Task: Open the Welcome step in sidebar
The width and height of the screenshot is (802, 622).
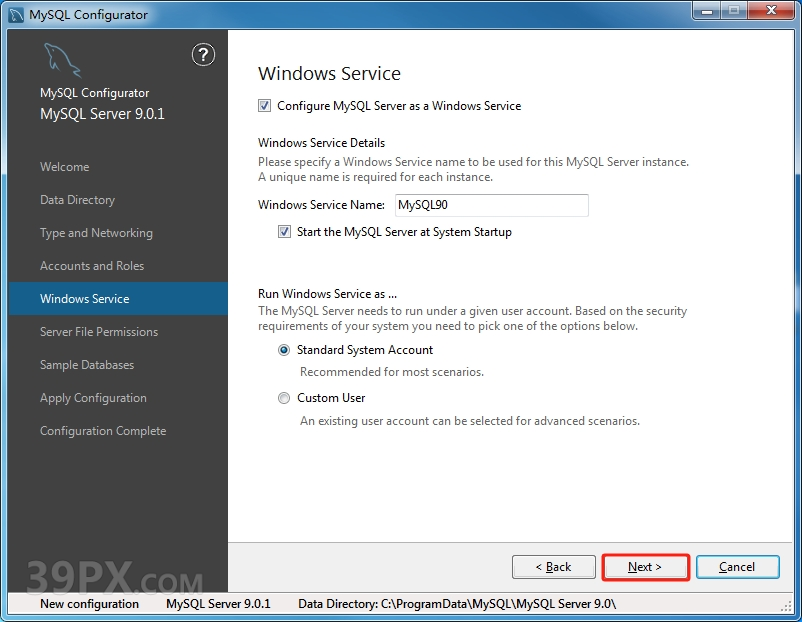Action: click(64, 167)
